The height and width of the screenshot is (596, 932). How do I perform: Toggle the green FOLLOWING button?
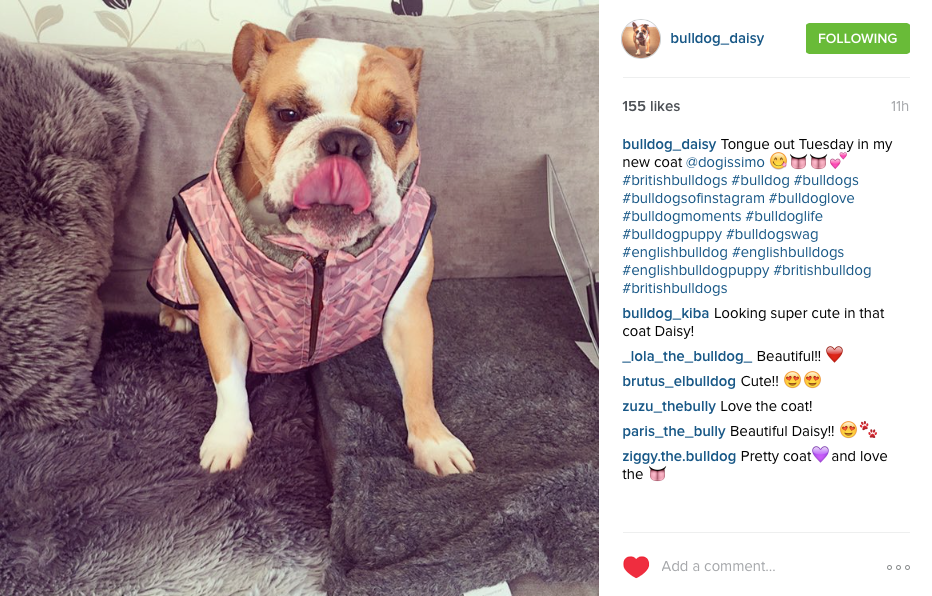(857, 39)
